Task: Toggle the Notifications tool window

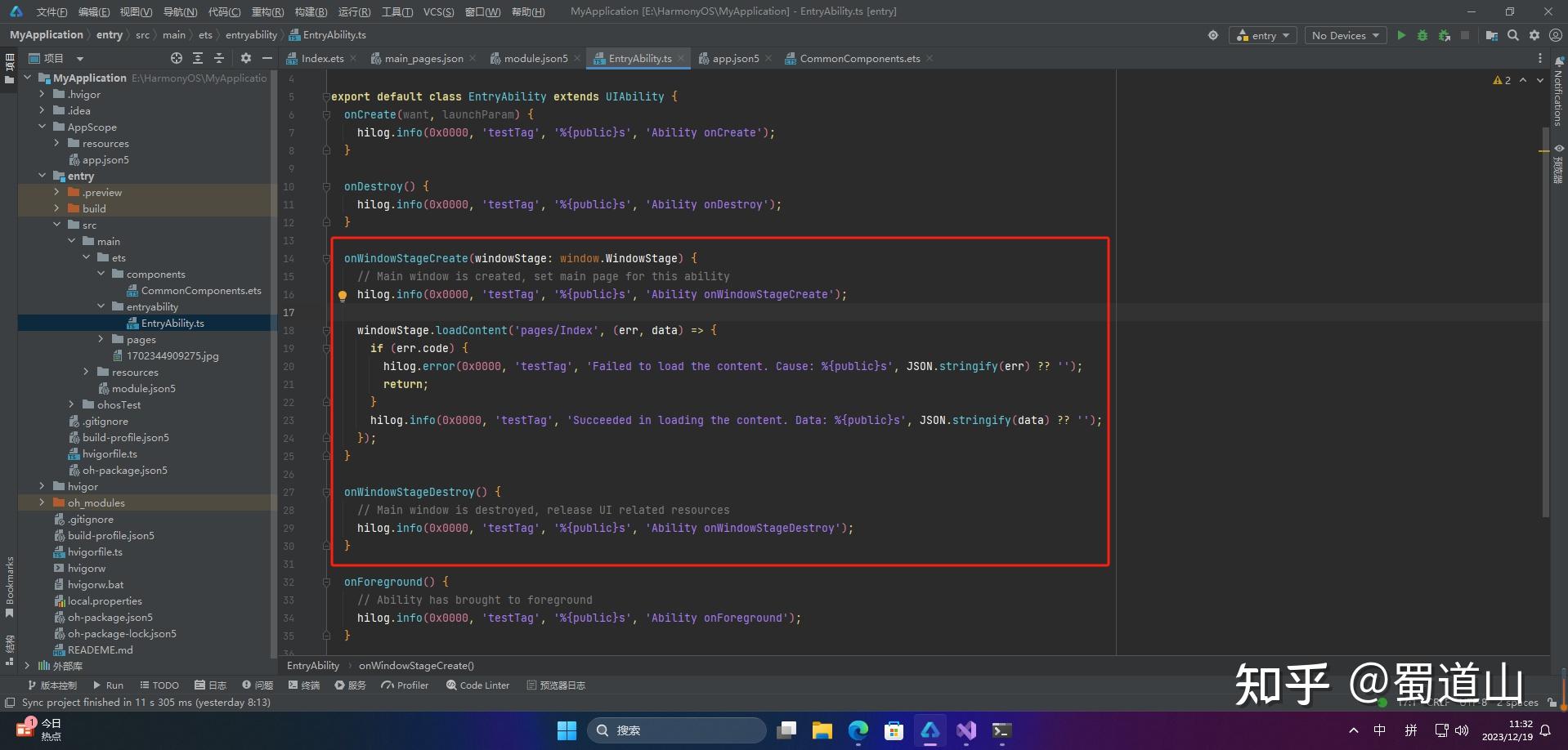Action: (1558, 94)
